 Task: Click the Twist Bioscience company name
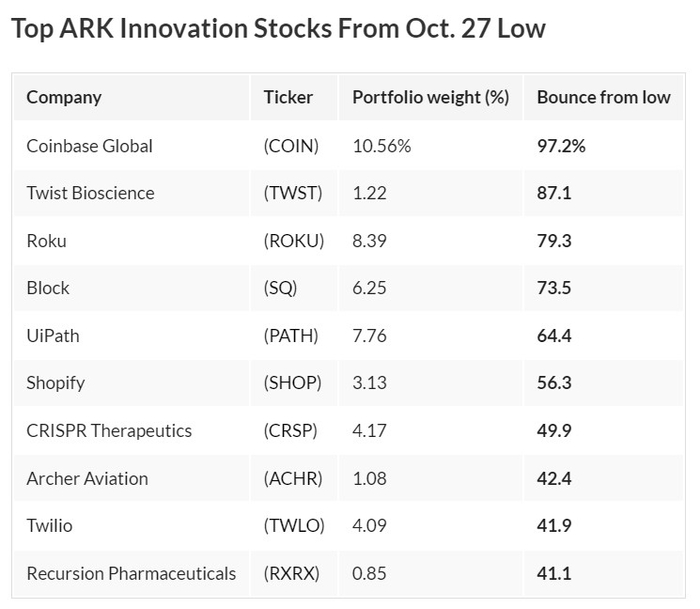tap(91, 193)
